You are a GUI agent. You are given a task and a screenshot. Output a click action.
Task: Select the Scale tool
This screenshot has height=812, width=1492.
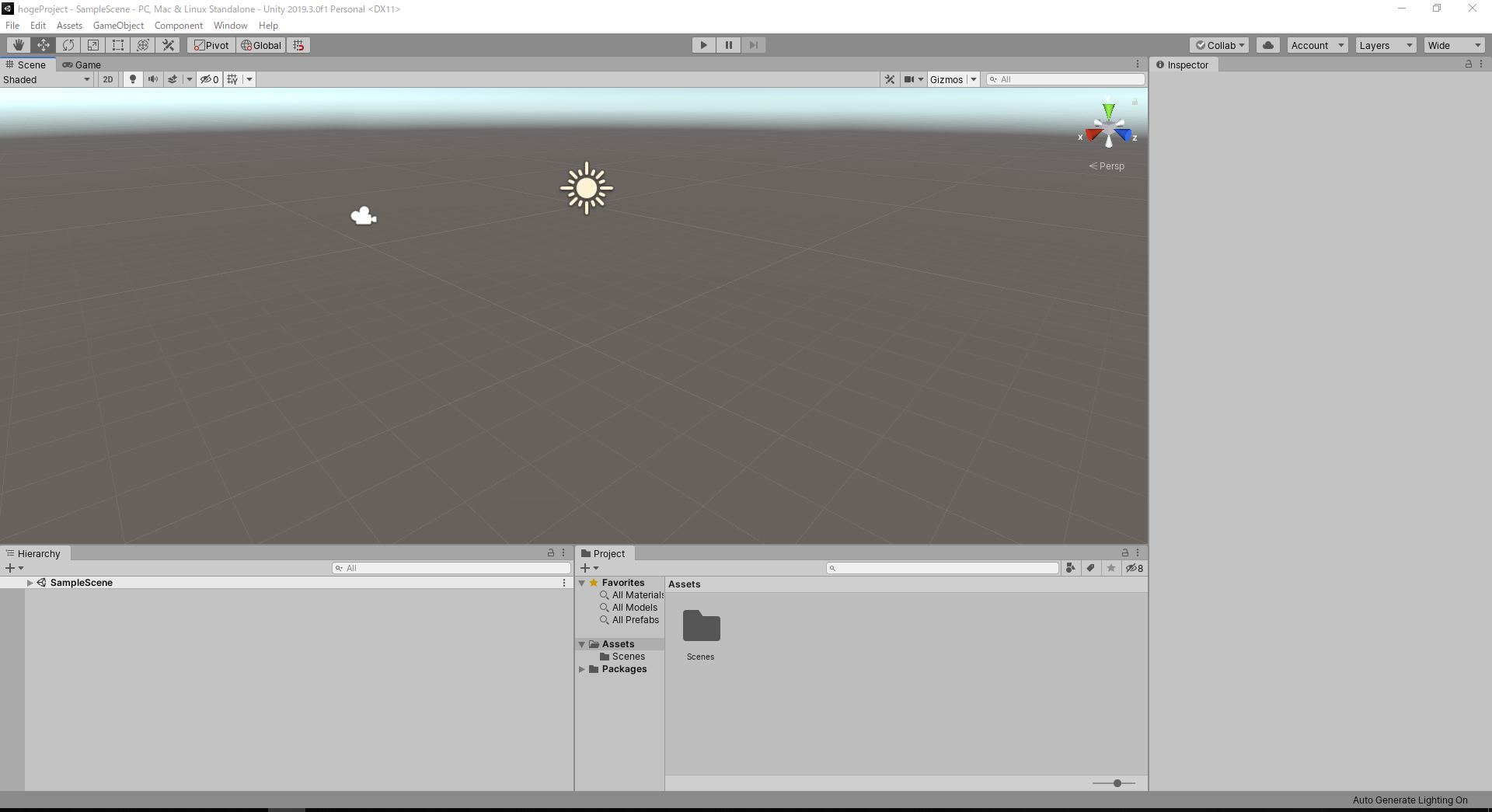[93, 45]
